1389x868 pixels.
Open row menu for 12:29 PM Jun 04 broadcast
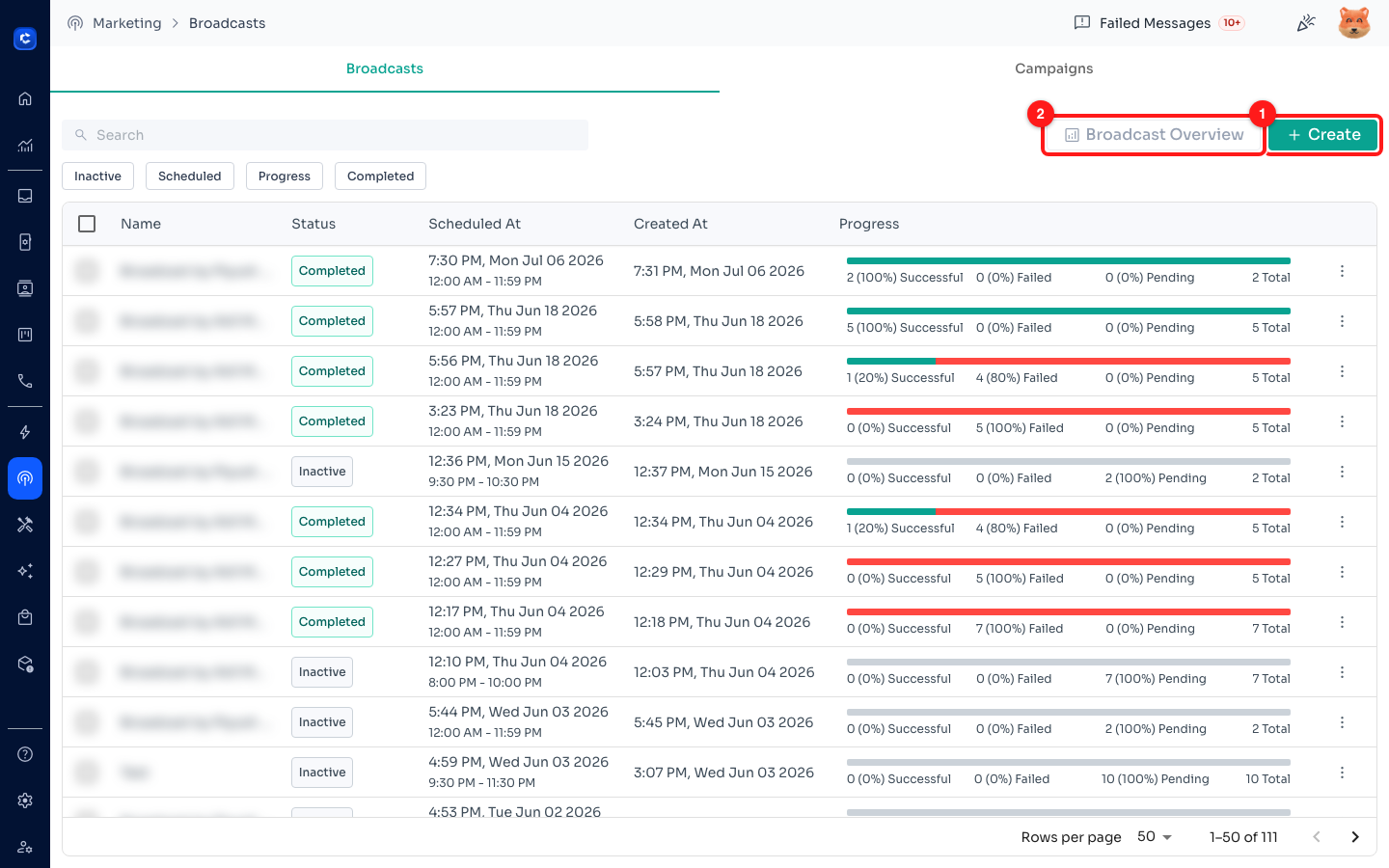tap(1342, 572)
